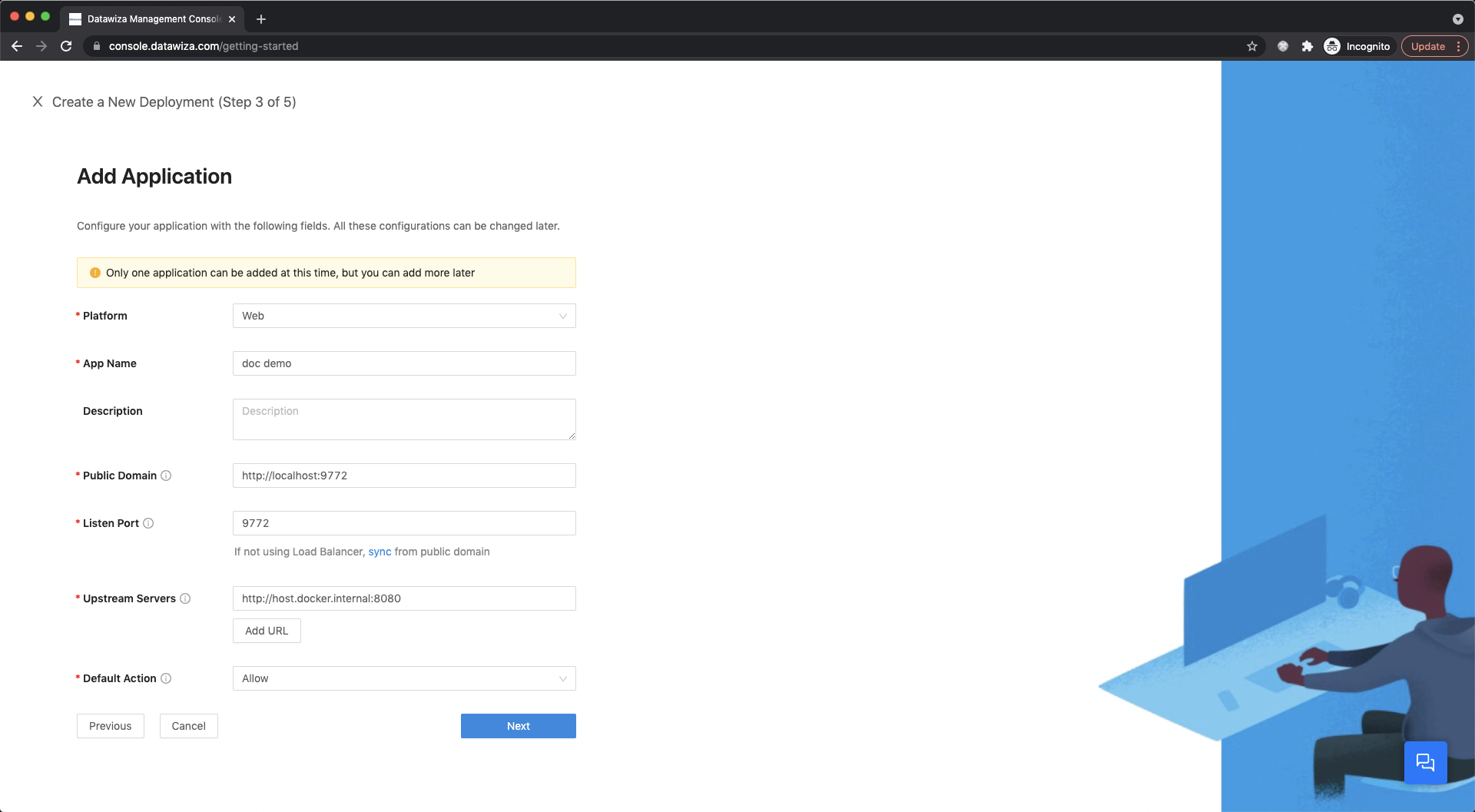Go back to the previous browser page
Image resolution: width=1475 pixels, height=812 pixels.
click(17, 46)
